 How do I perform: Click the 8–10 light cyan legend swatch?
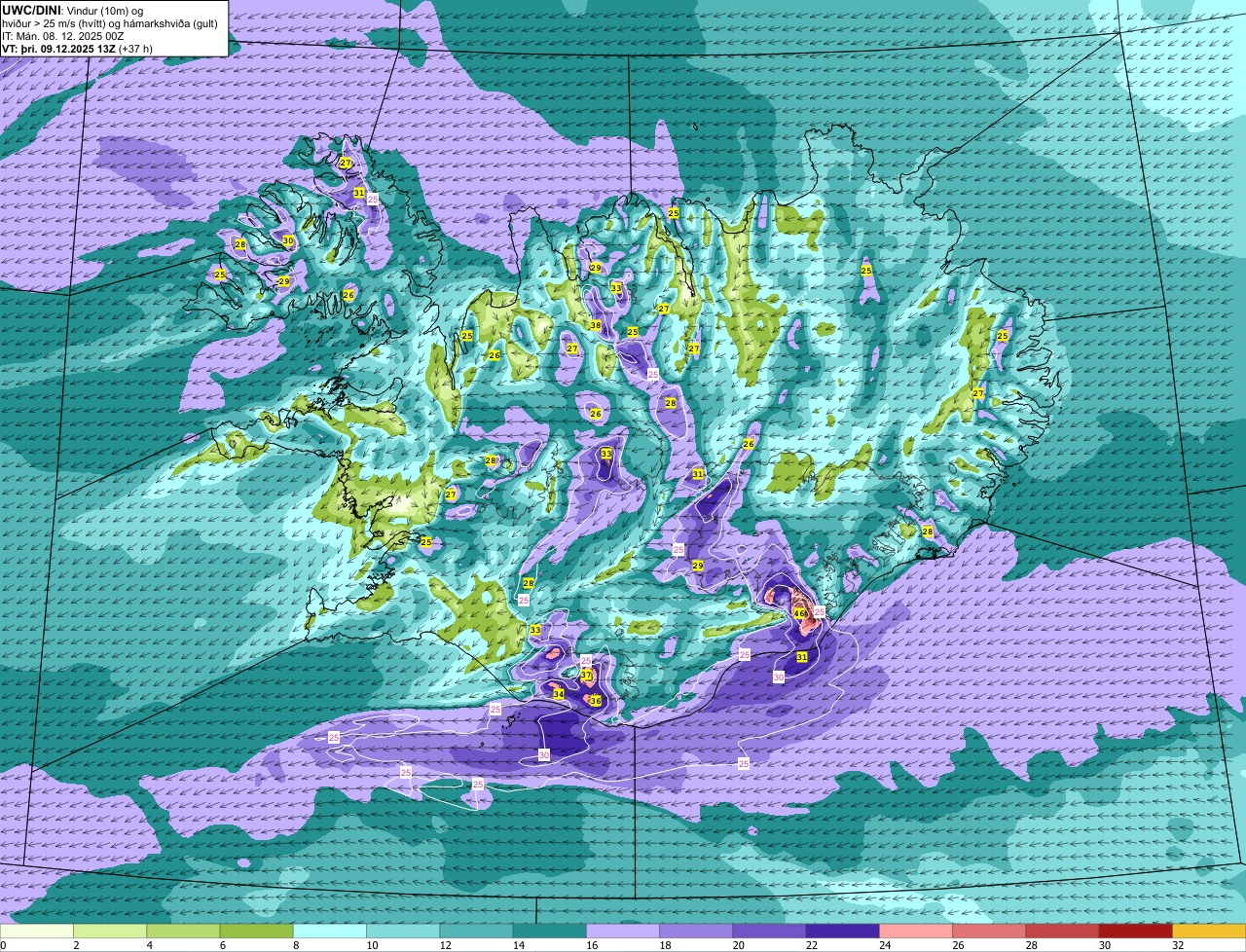(x=330, y=932)
